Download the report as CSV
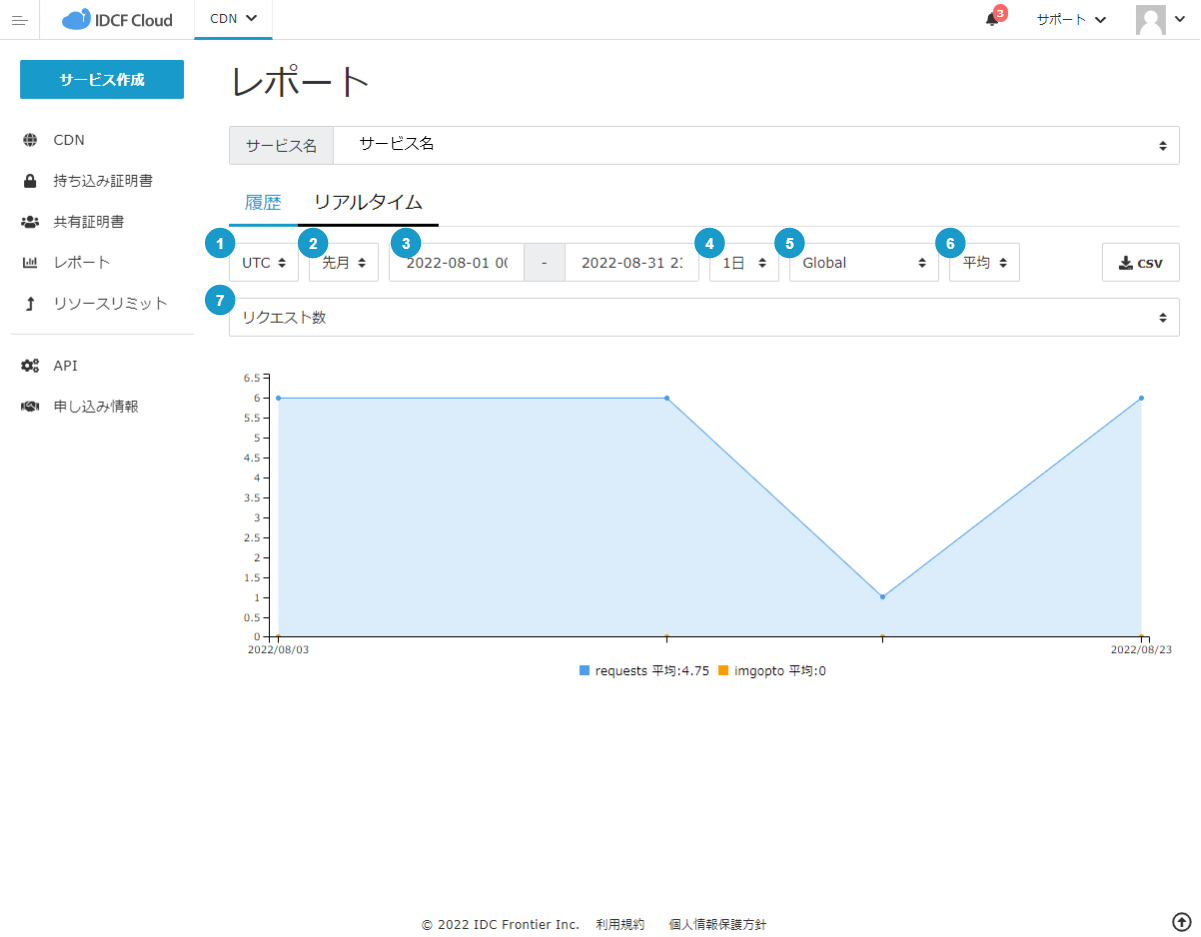The width and height of the screenshot is (1201, 937). [1140, 263]
